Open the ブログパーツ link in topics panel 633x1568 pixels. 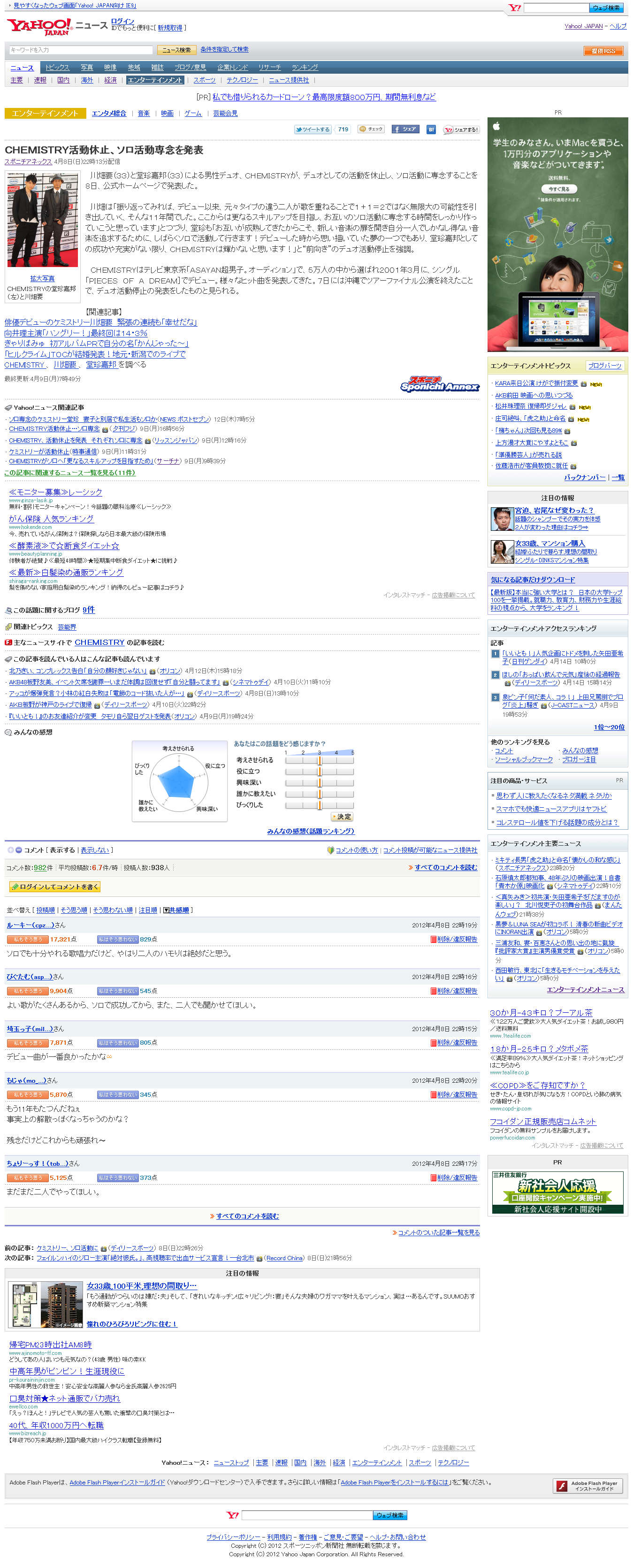pyautogui.click(x=605, y=366)
